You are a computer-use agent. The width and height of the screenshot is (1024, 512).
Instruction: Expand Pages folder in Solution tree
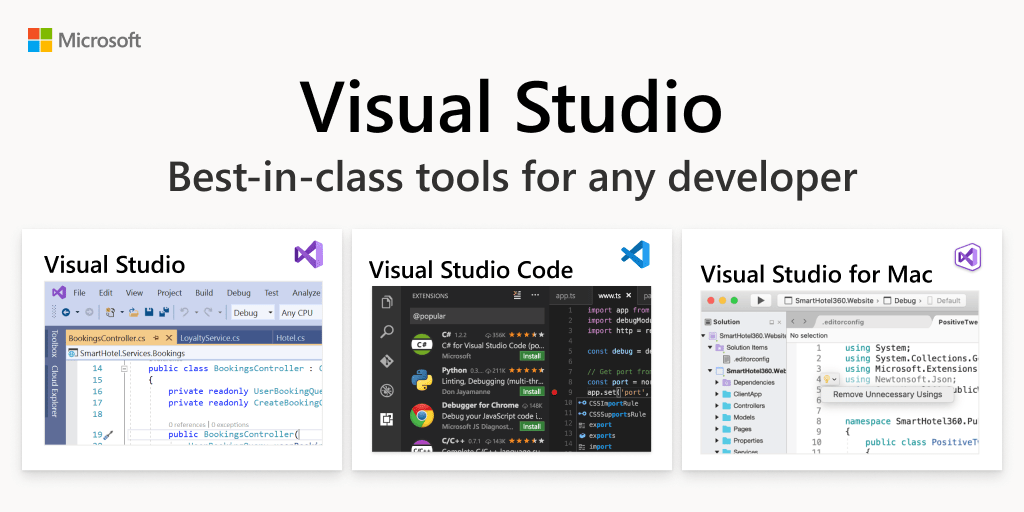click(x=716, y=428)
